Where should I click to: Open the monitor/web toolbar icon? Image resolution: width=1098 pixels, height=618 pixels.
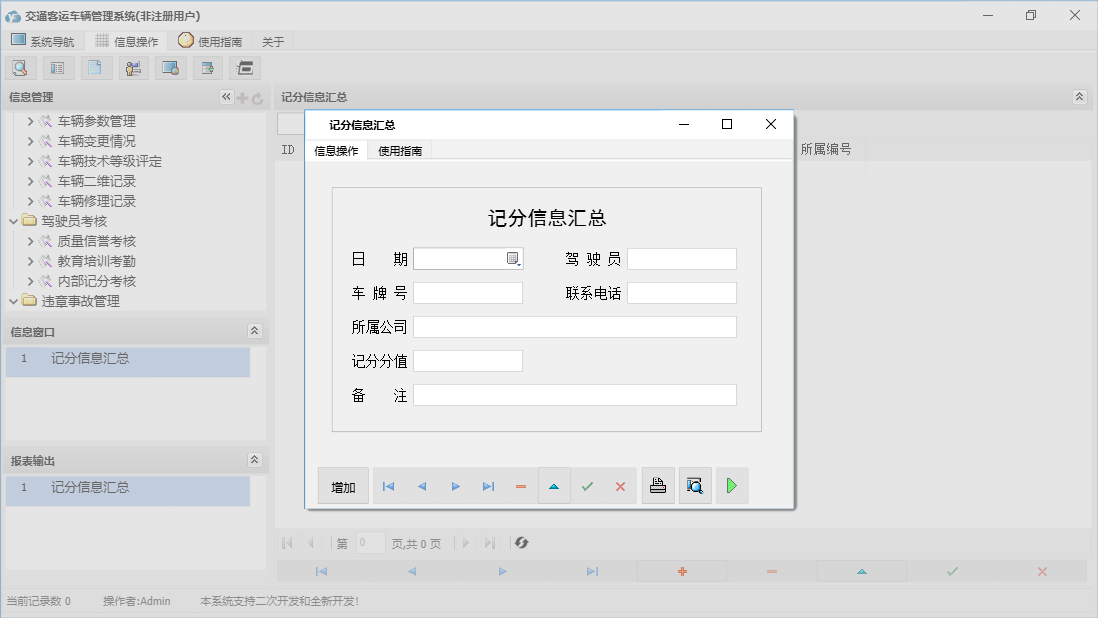pos(171,67)
